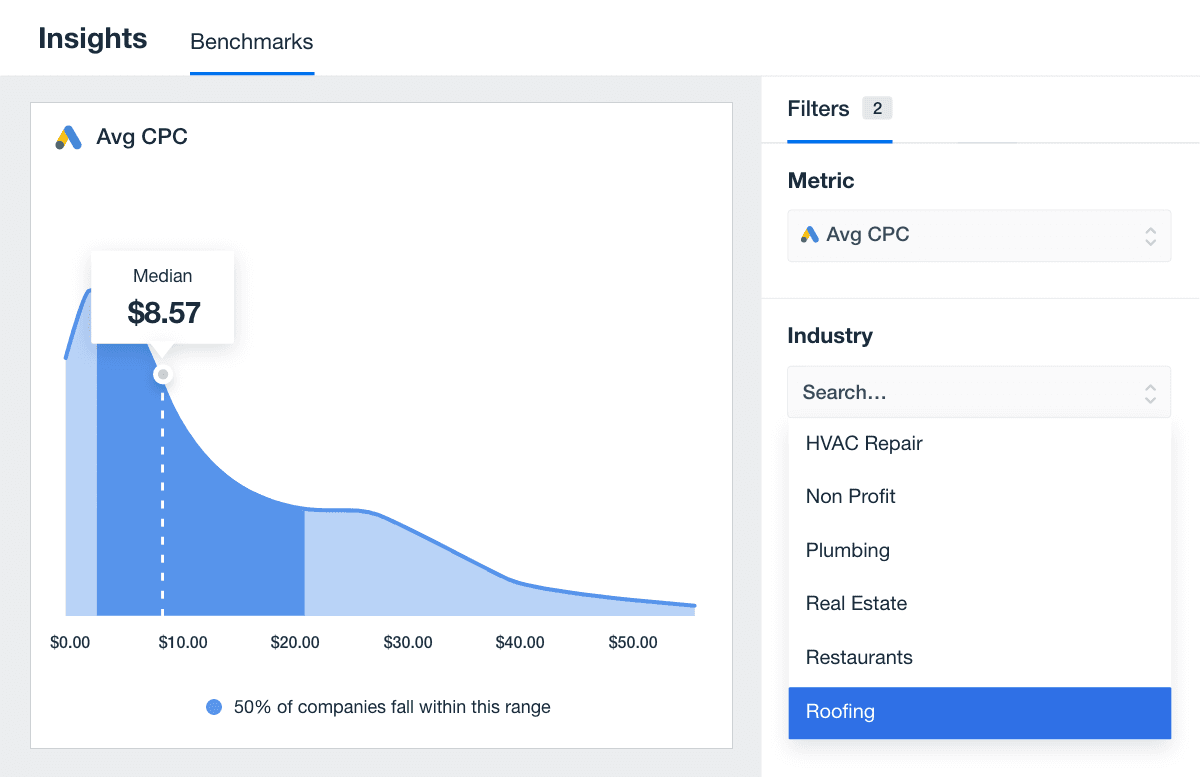This screenshot has width=1200, height=777.
Task: Open the Avg CPC metric dropdown
Action: click(x=978, y=236)
